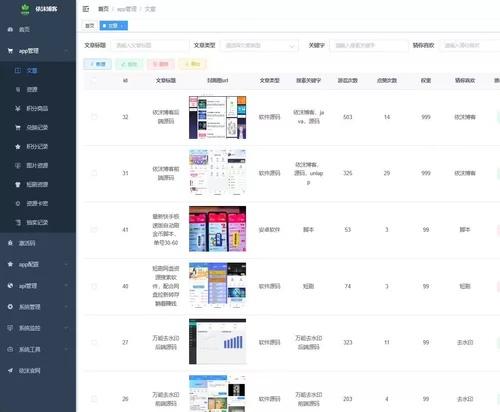Click the circle icon beside 资源卡密
This screenshot has height=412, width=500.
click(x=18, y=203)
